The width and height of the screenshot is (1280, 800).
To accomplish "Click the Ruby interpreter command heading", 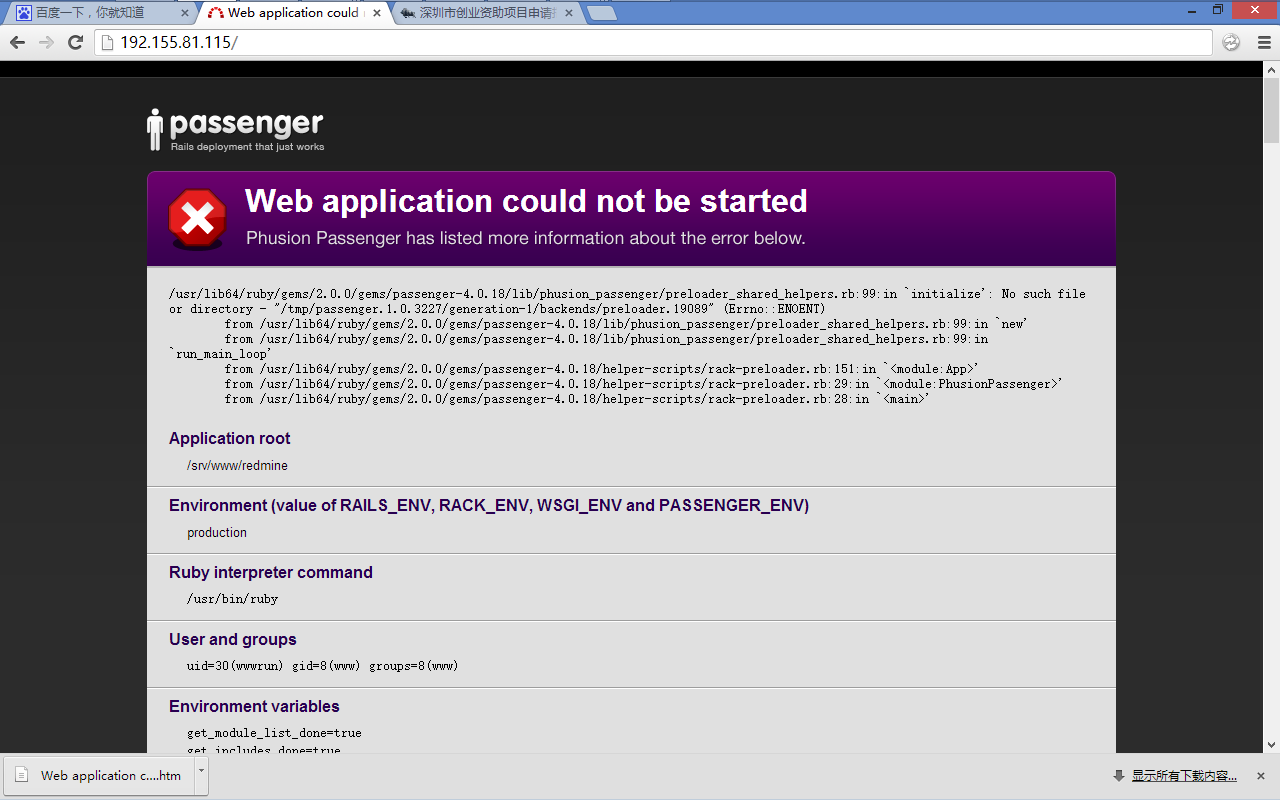I will pyautogui.click(x=271, y=572).
